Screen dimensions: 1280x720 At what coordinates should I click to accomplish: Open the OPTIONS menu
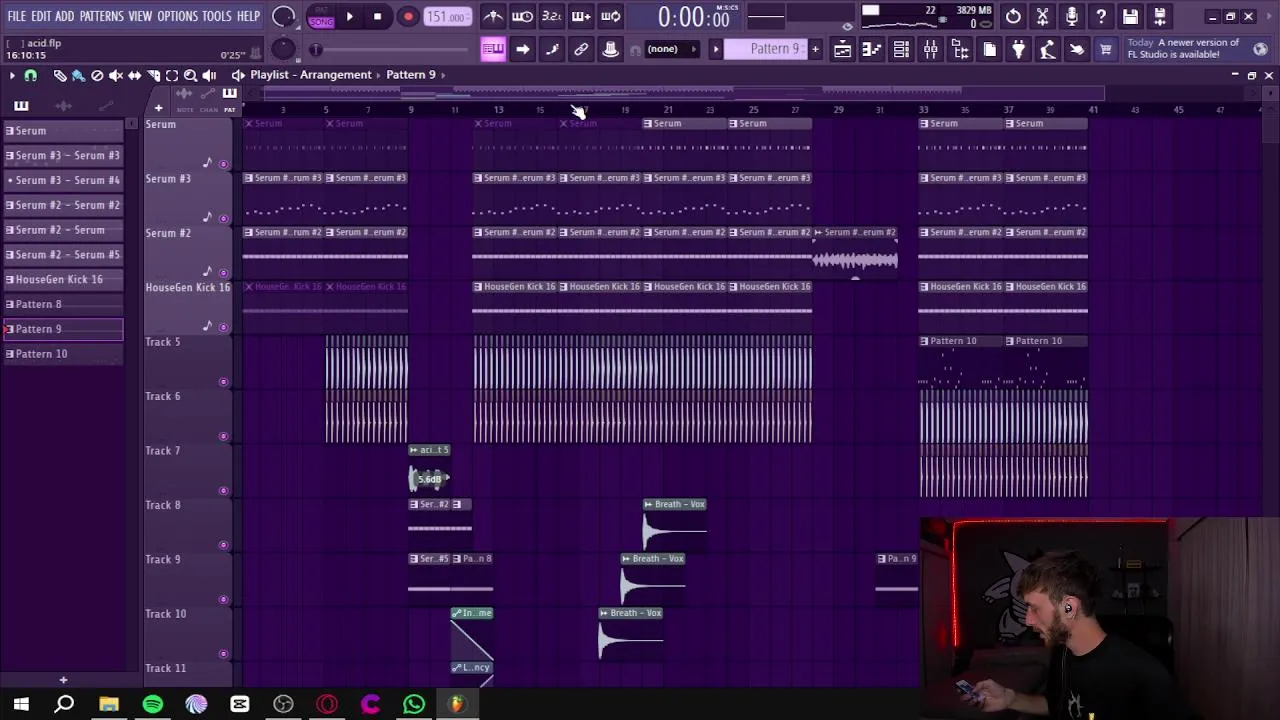click(x=177, y=16)
